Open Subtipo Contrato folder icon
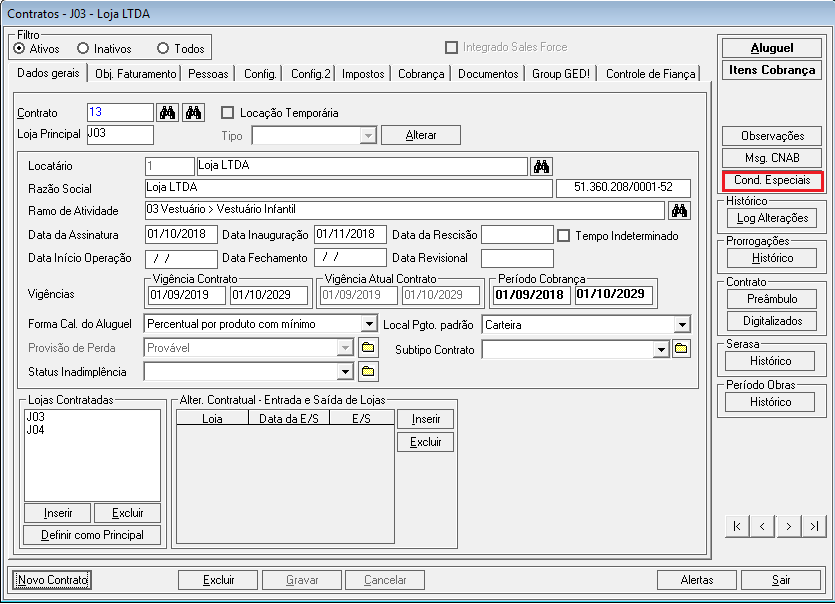Viewport: 835px width, 604px height. 681,349
